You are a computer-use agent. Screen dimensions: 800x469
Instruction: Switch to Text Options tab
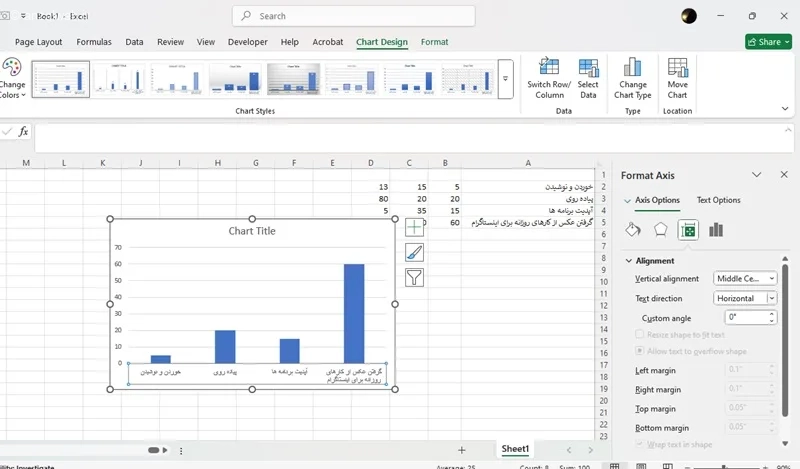click(x=718, y=200)
